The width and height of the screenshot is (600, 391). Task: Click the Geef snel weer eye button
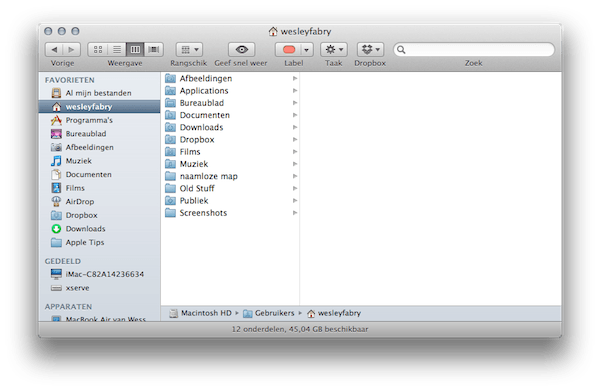coord(241,49)
